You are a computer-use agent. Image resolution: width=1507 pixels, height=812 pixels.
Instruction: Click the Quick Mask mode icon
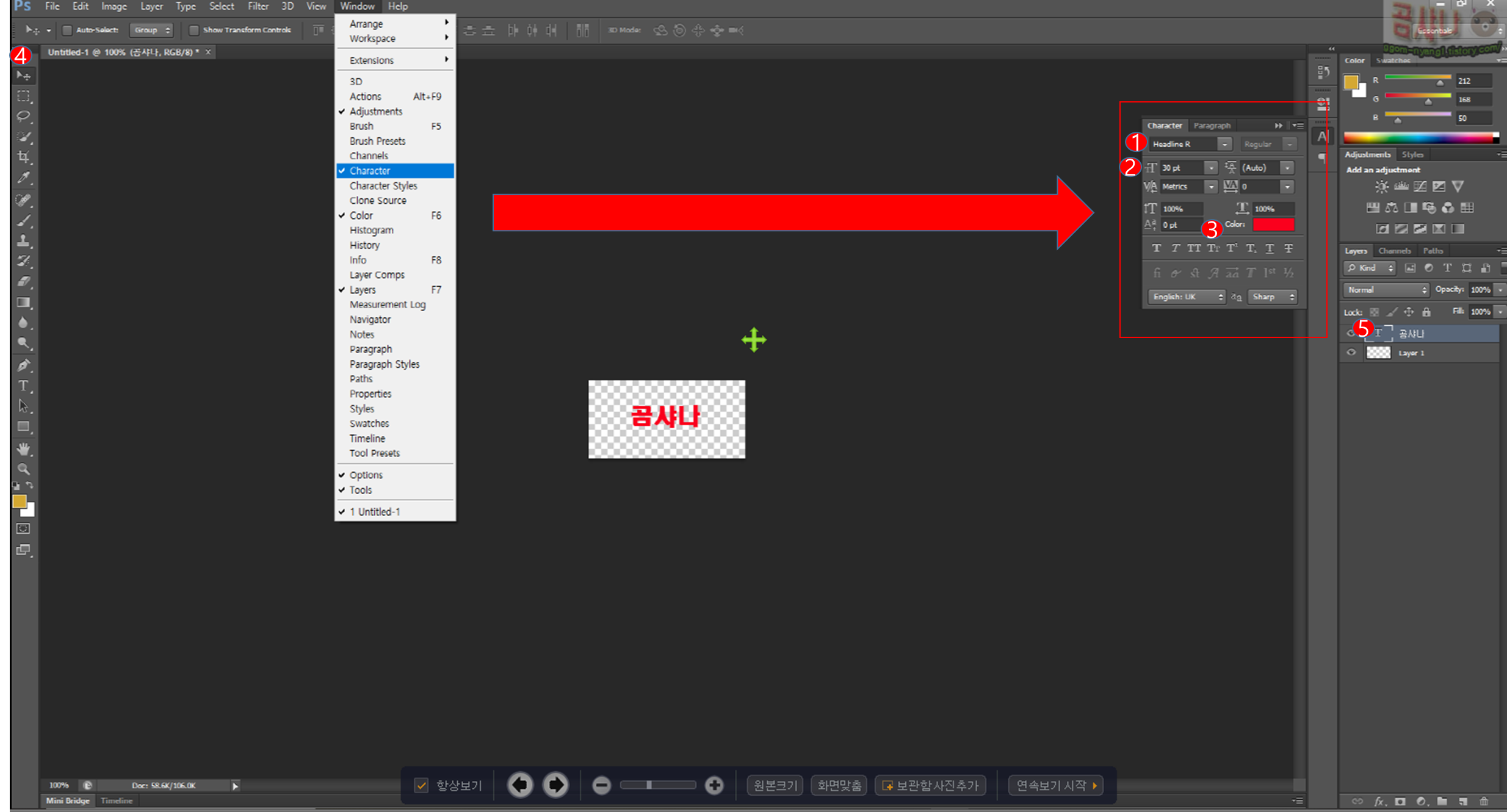click(23, 529)
